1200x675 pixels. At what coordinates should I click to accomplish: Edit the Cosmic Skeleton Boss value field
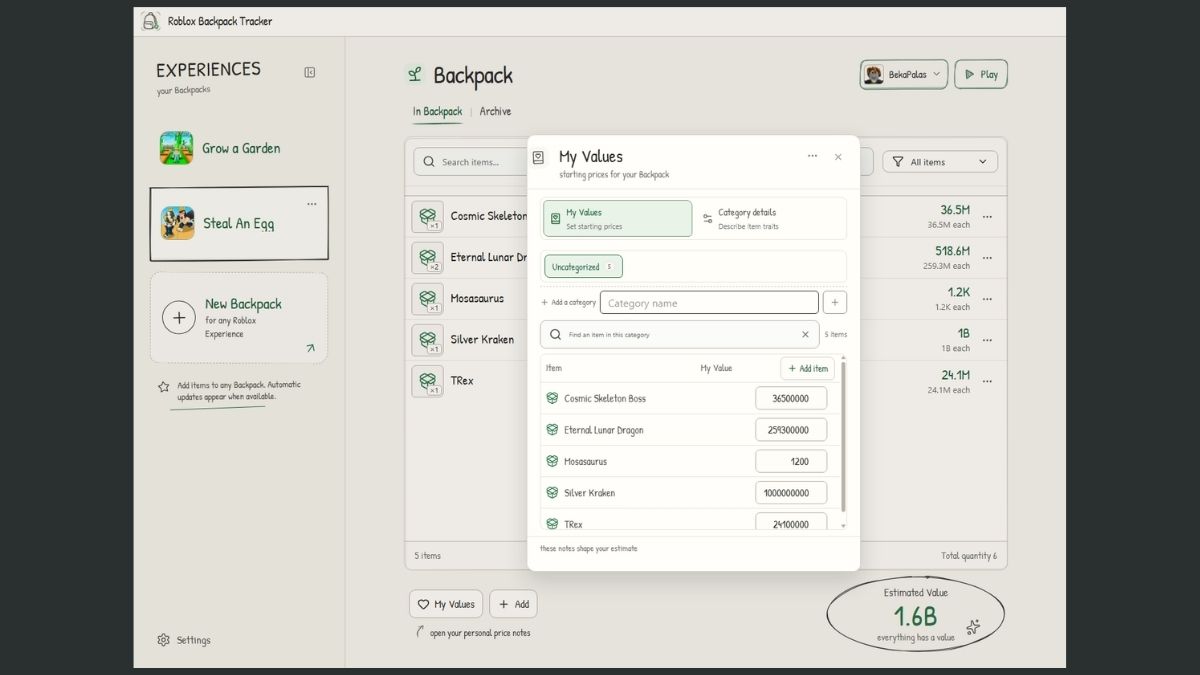point(791,399)
